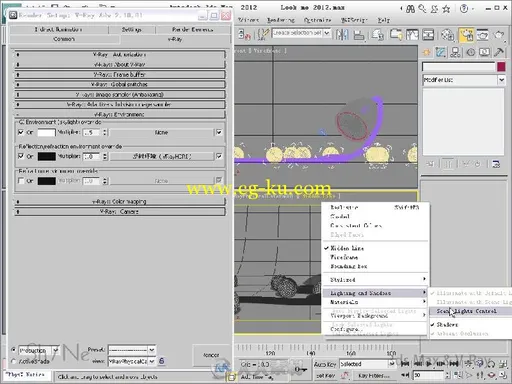Switch to the Create command panel icon
Screen dimensions: 512x384
point(426,52)
